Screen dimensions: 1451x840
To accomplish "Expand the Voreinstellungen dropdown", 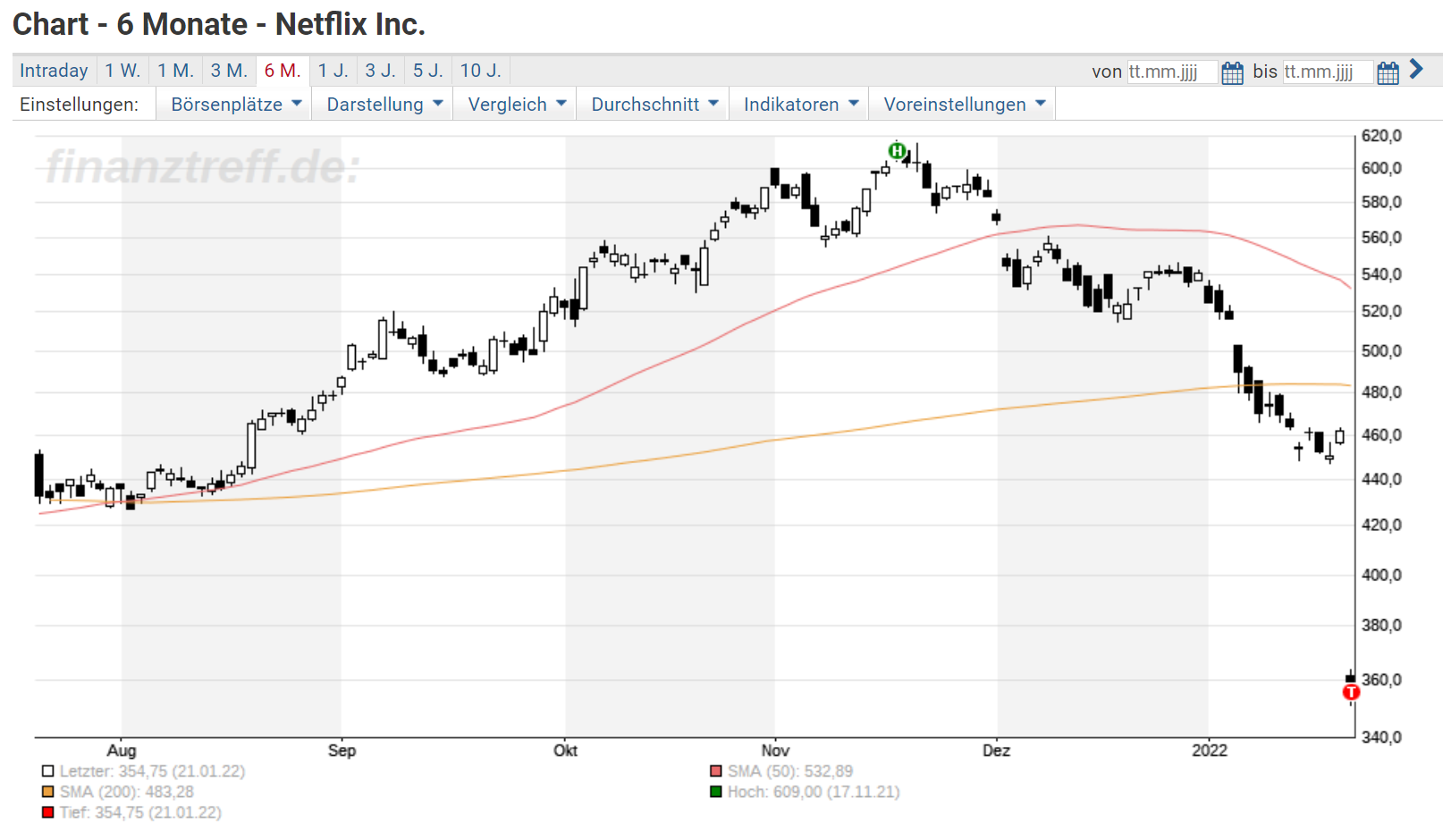I will (x=964, y=105).
